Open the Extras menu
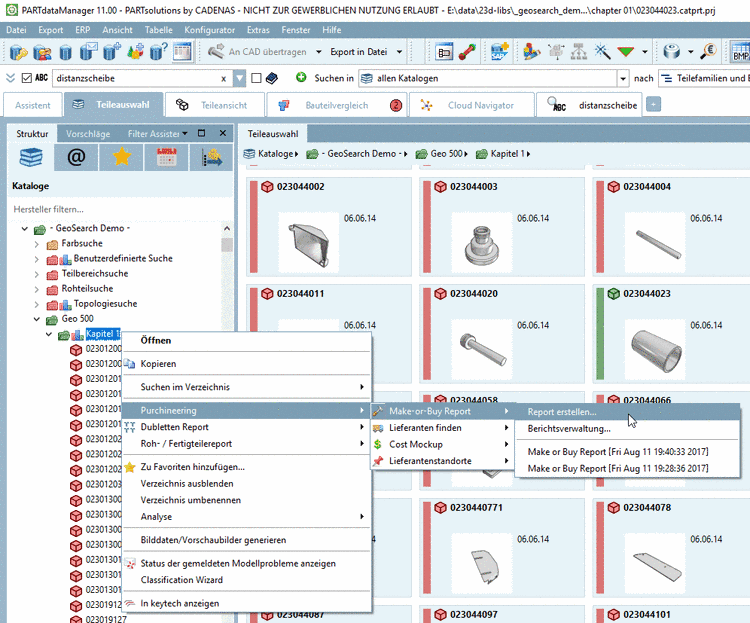The height and width of the screenshot is (623, 750). tap(258, 30)
